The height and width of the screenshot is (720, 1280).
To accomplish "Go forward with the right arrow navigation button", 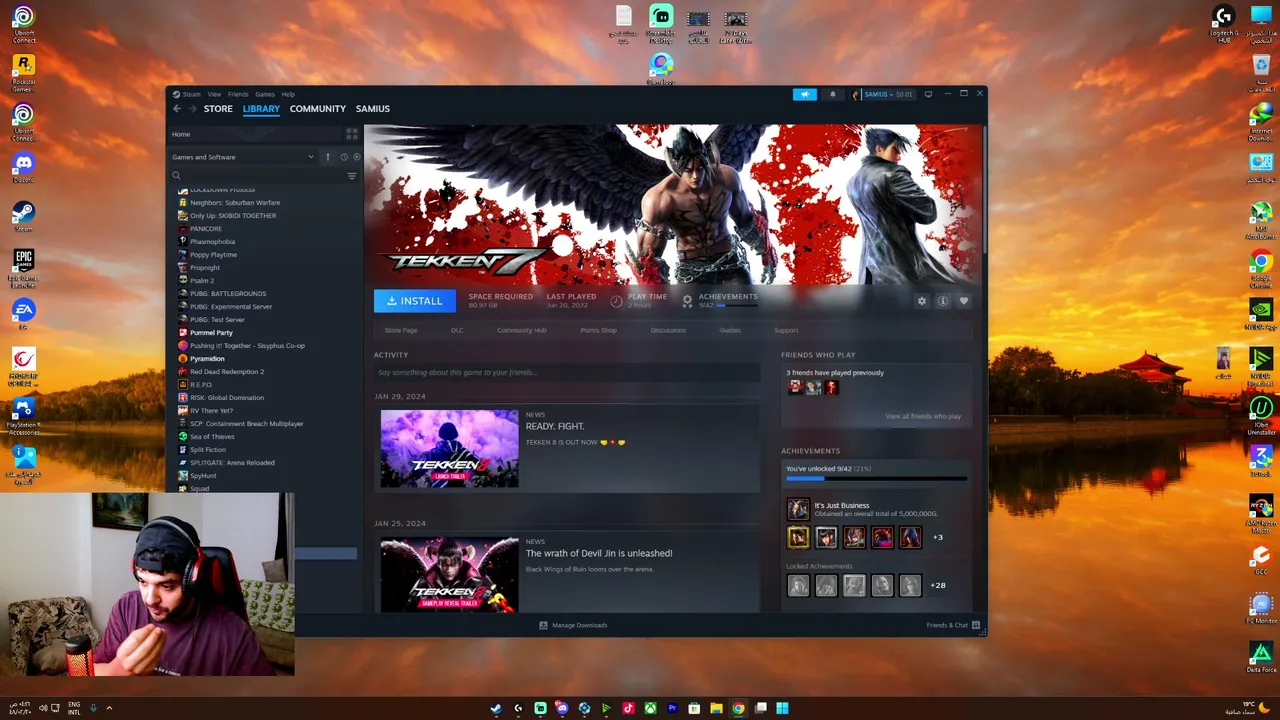I will coord(193,109).
